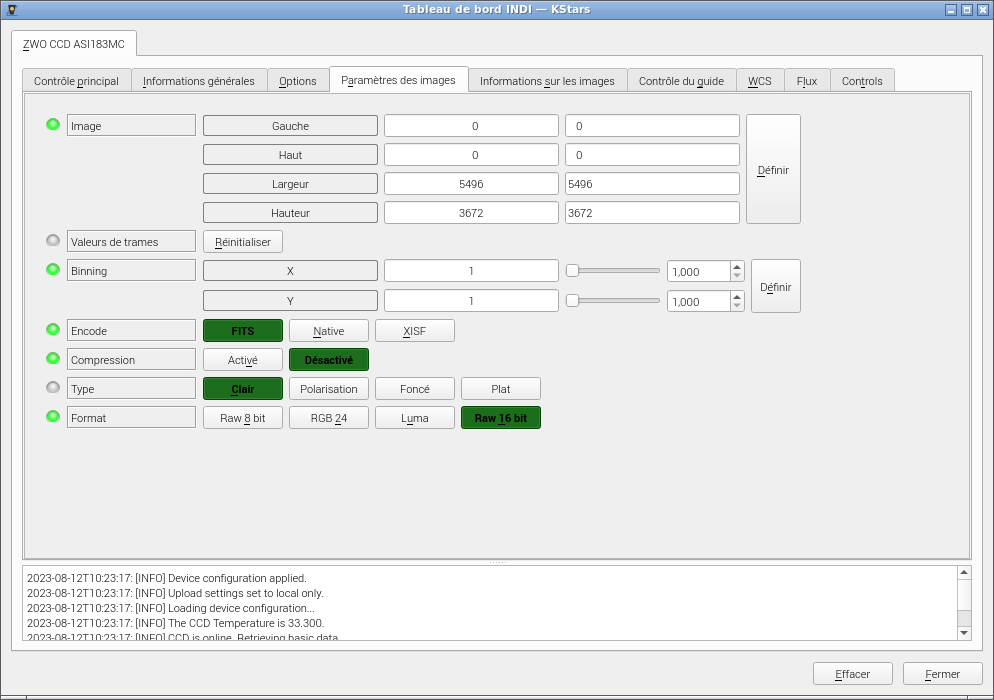Click the log panel scroll-up arrow
This screenshot has height=700, width=994.
964,573
